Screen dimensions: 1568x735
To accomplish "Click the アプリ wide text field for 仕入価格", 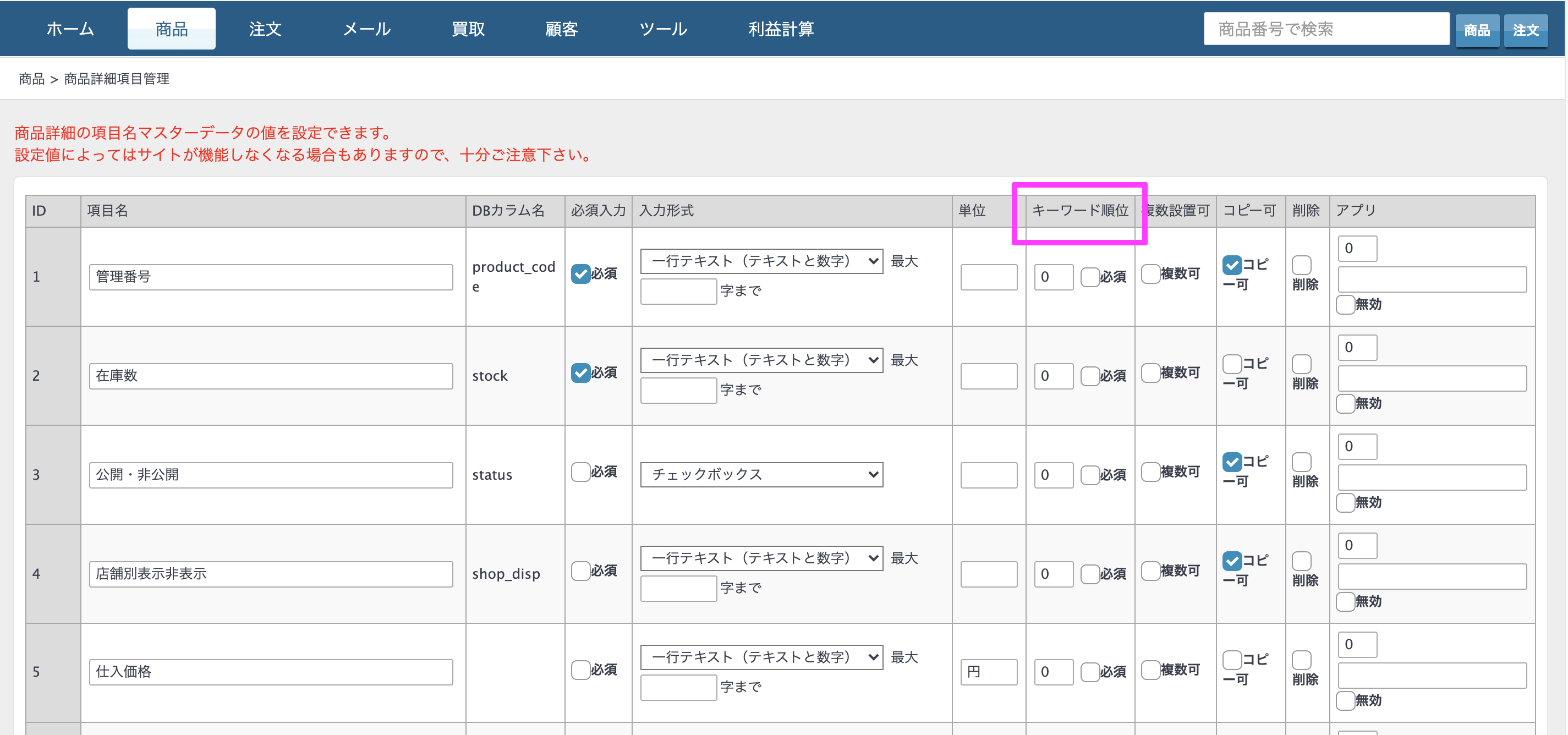I will [x=1432, y=676].
